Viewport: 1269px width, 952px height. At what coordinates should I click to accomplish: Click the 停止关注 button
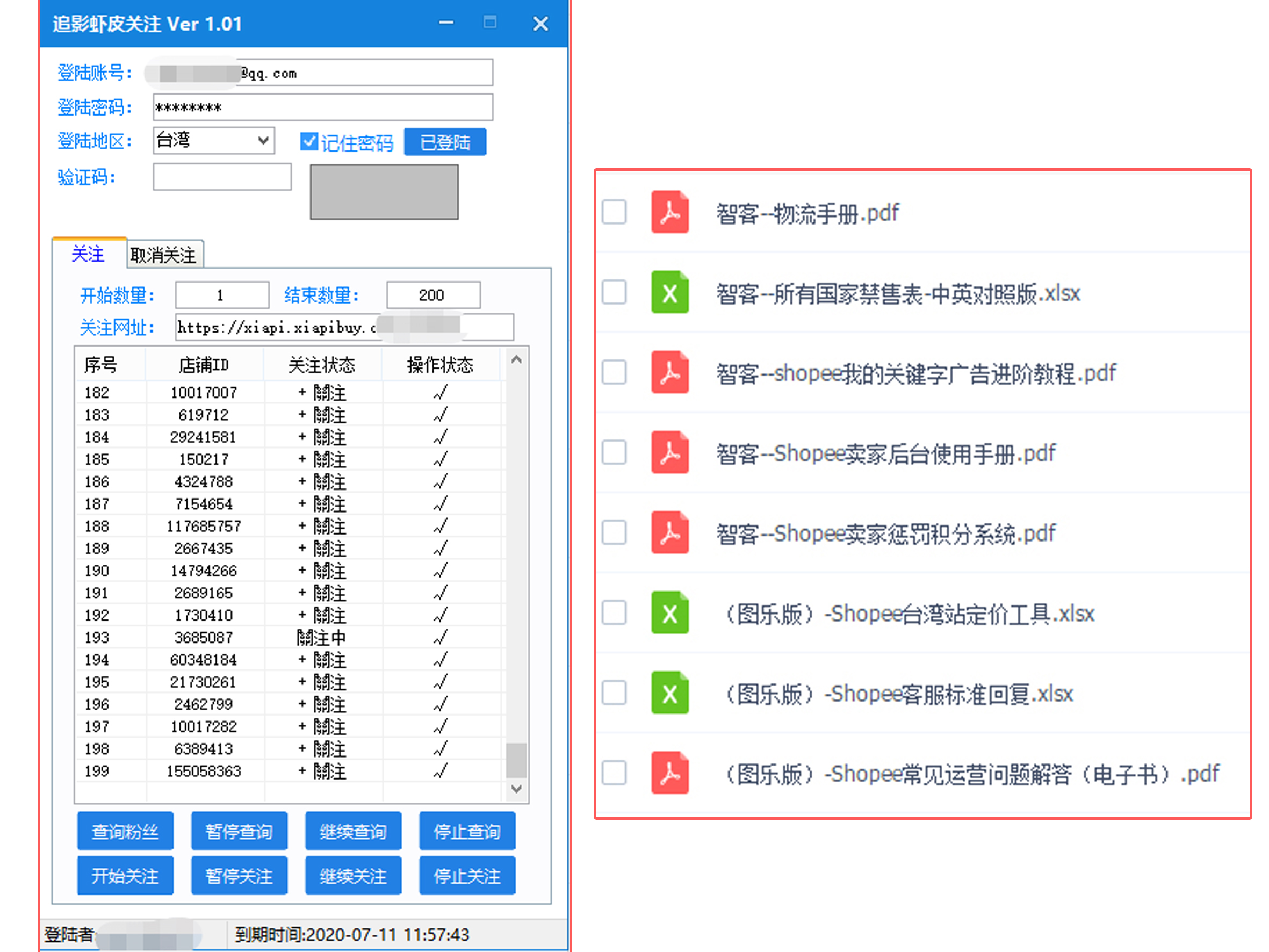(467, 876)
